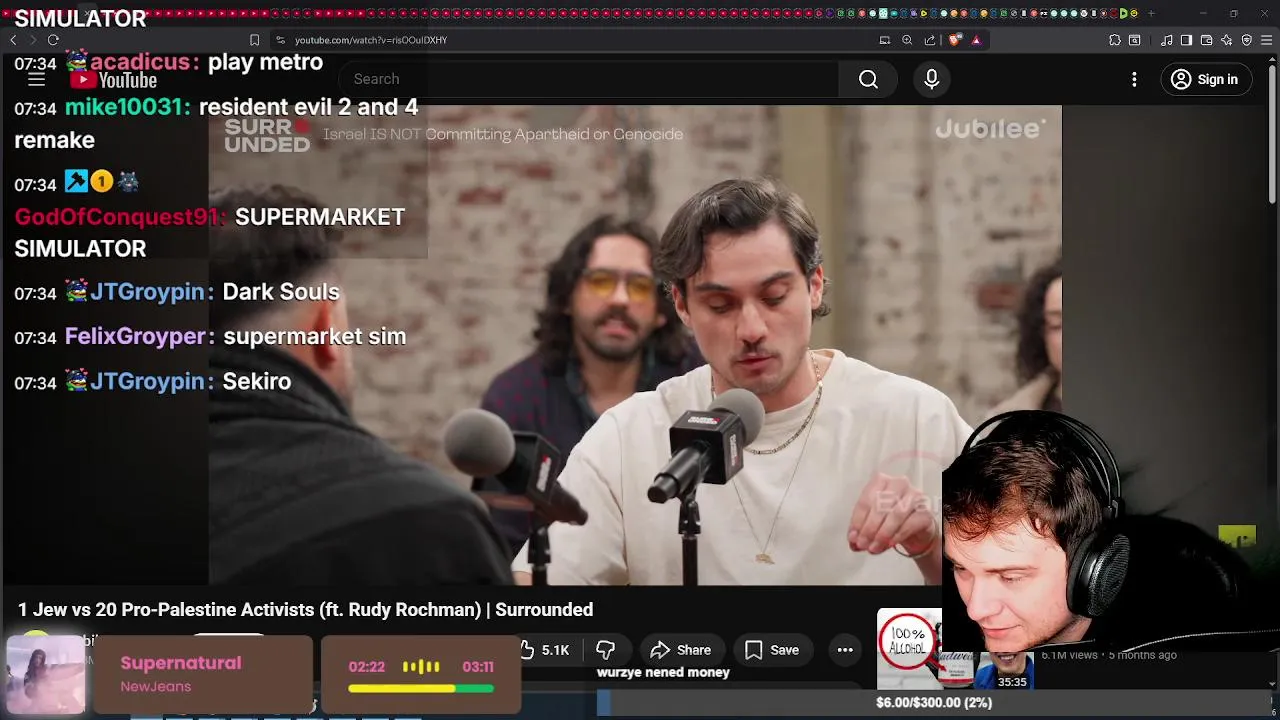Open the YouTube guide hamburger menu

click(x=36, y=79)
